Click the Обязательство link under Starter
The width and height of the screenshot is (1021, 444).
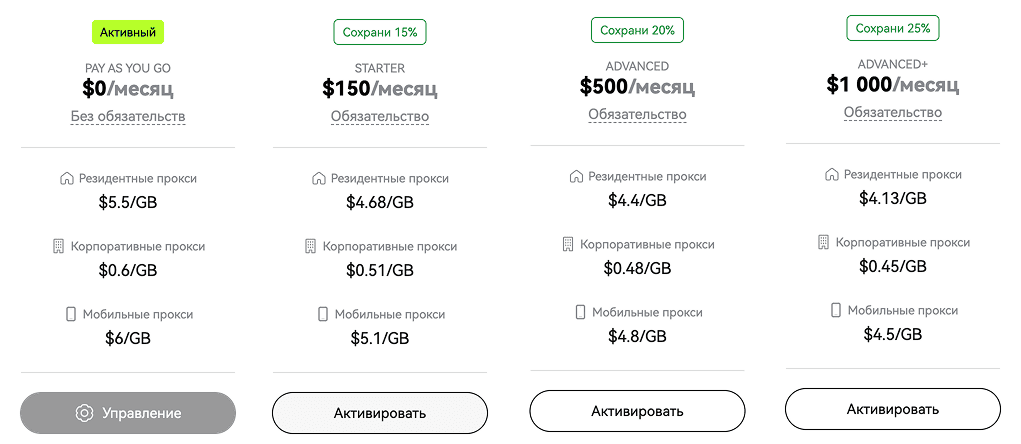coord(380,117)
